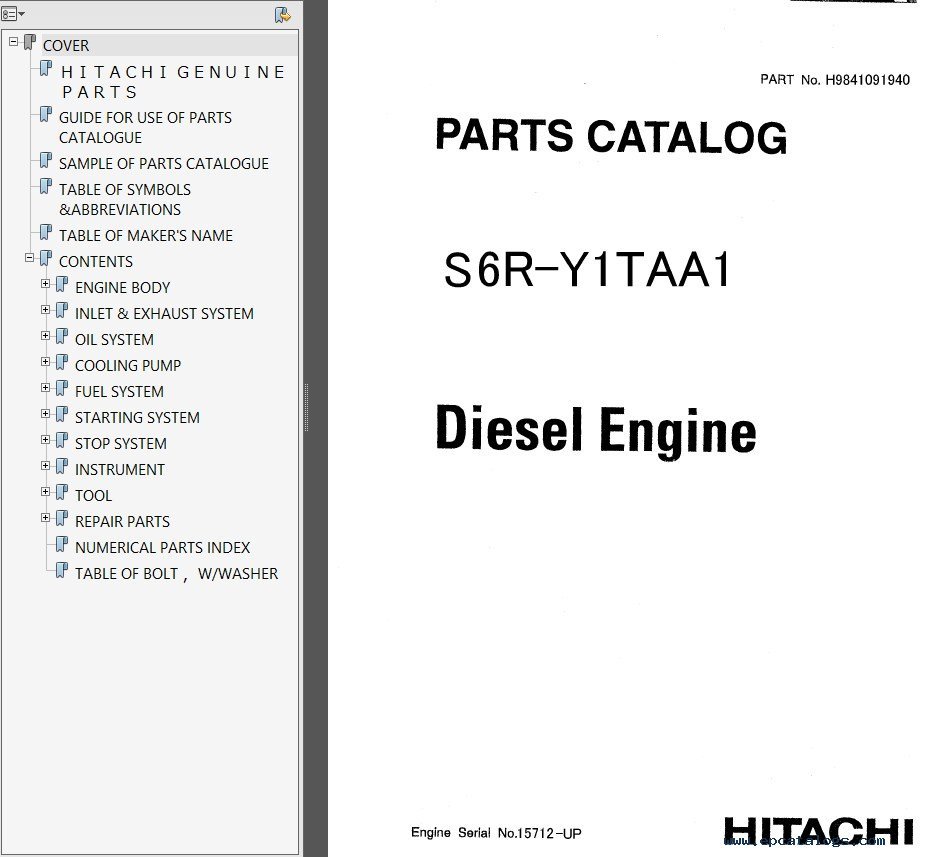Click the OIL SYSTEM bookmark icon
The height and width of the screenshot is (857, 936).
62,336
